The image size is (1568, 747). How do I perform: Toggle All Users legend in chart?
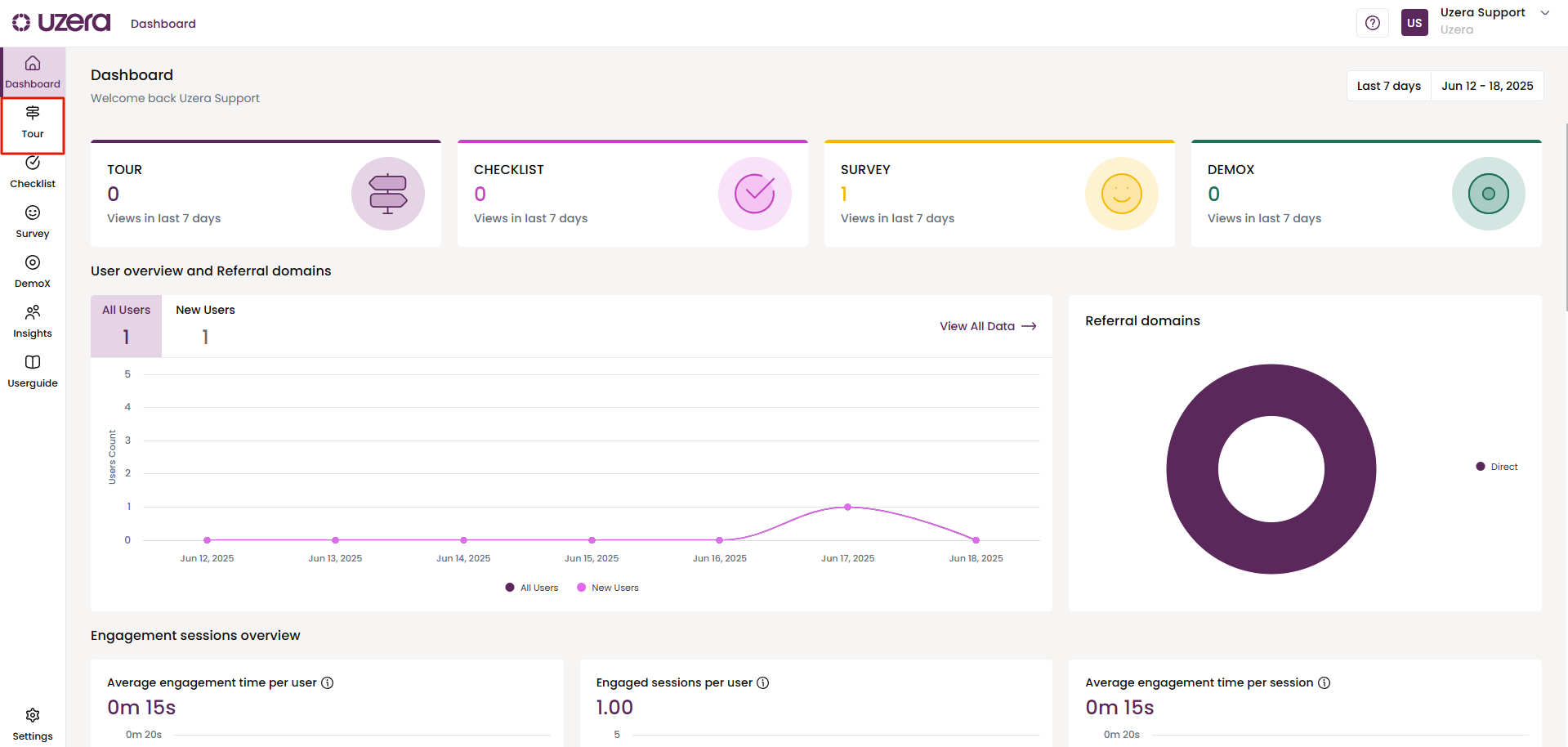point(532,588)
